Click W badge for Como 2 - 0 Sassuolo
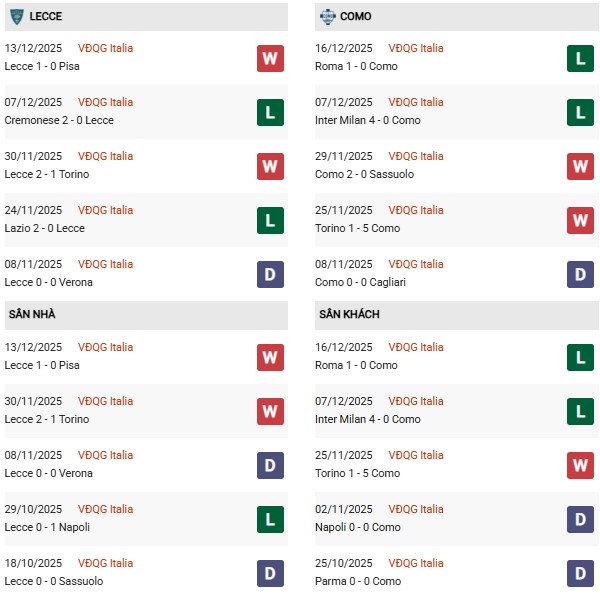The height and width of the screenshot is (594, 600). click(580, 166)
